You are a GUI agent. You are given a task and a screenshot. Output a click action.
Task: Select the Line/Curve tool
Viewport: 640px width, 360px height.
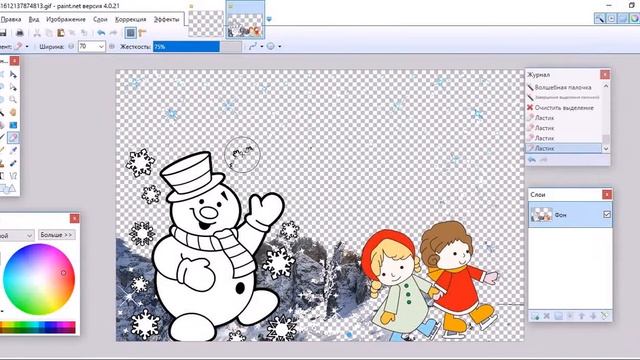[13, 176]
